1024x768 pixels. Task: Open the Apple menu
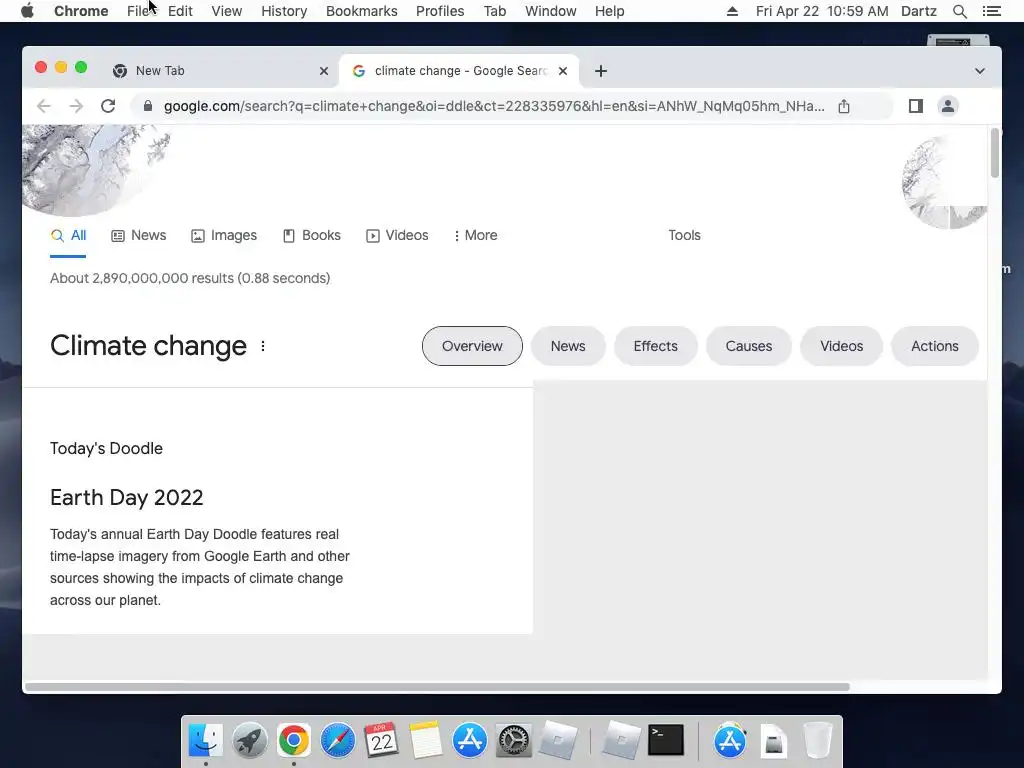point(27,11)
